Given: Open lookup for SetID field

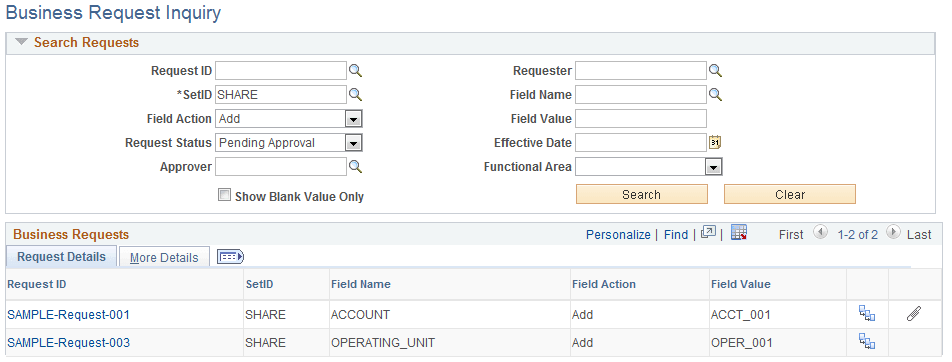Looking at the screenshot, I should pyautogui.click(x=355, y=95).
